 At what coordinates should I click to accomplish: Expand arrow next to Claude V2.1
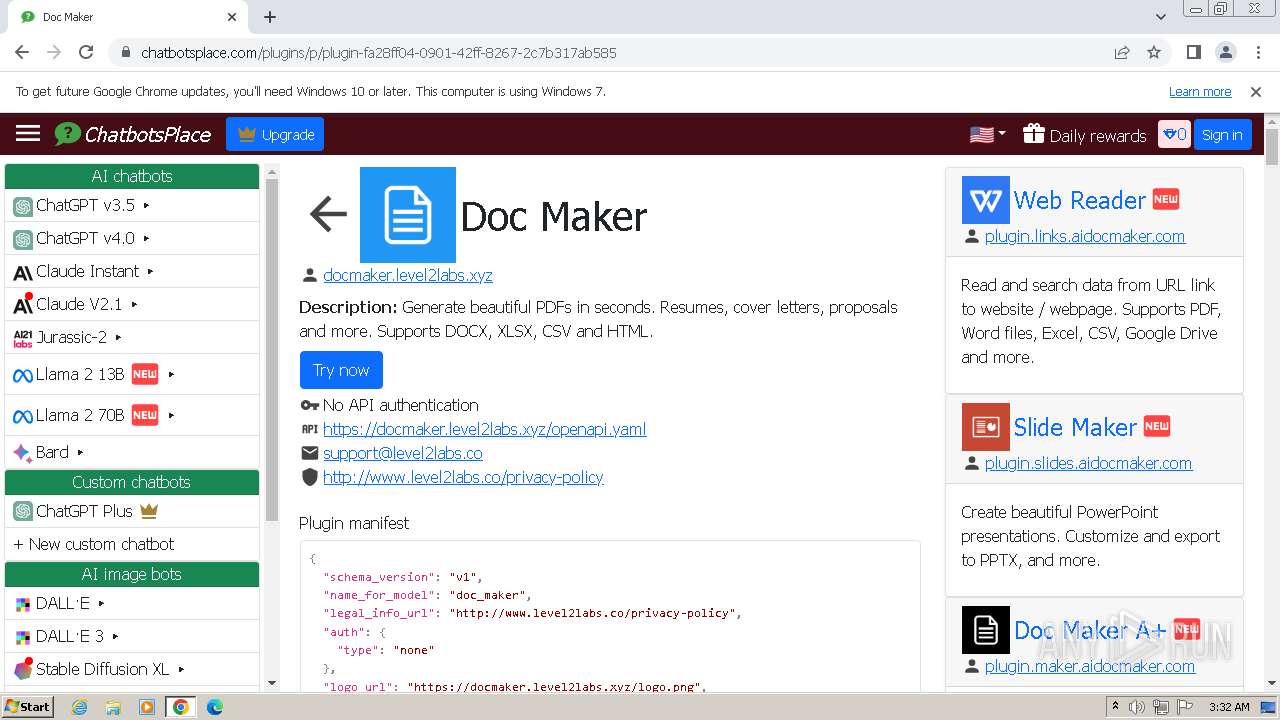134,304
